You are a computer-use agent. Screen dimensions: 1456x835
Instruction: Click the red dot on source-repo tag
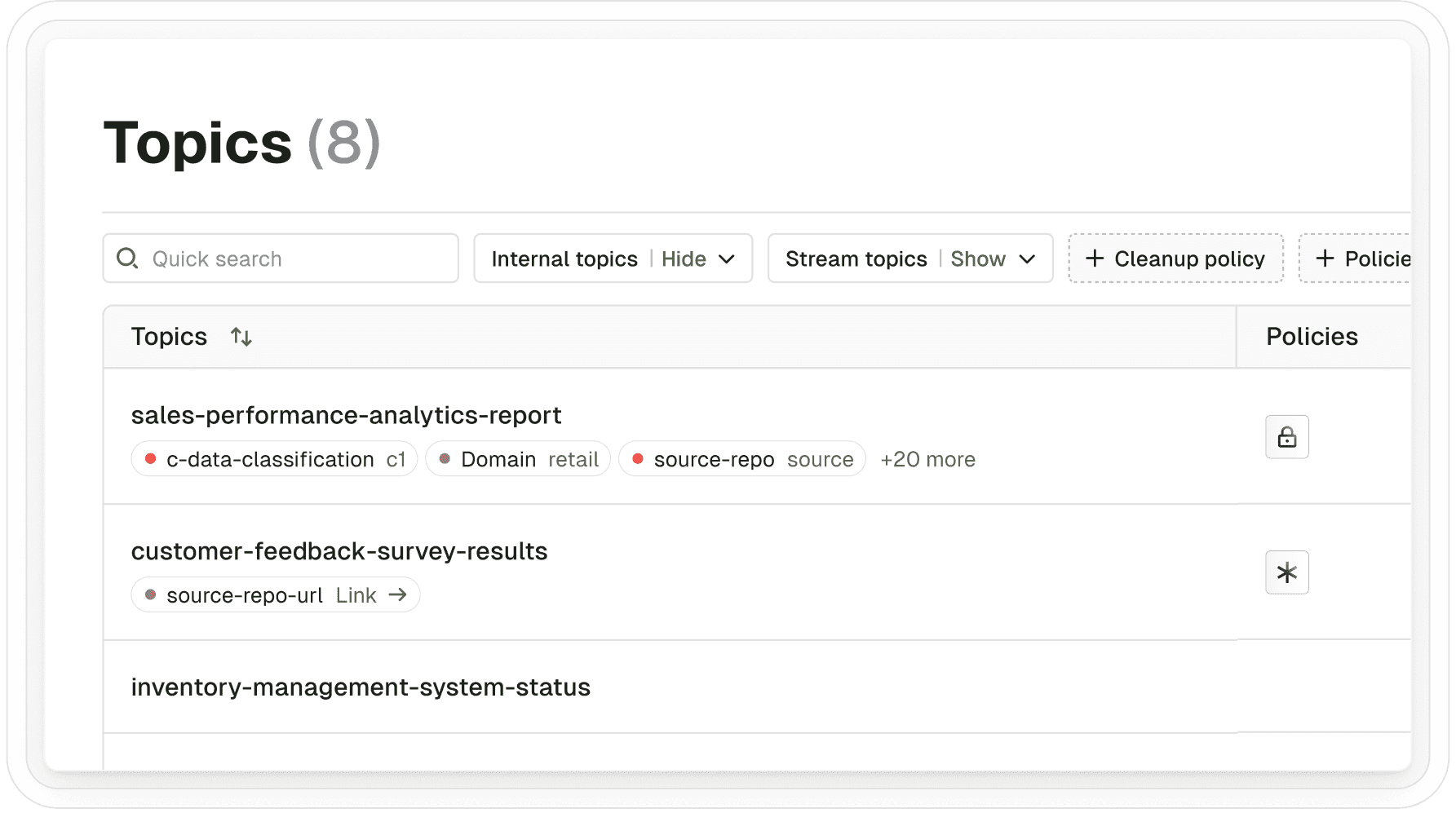pyautogui.click(x=638, y=459)
